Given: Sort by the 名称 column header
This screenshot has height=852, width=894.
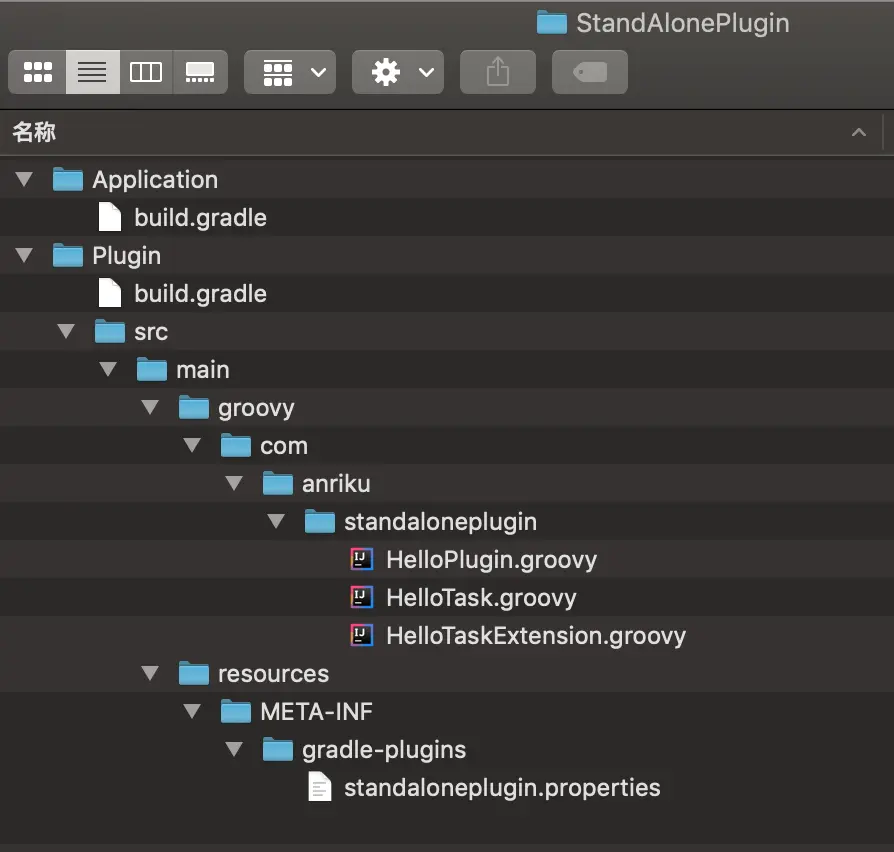Looking at the screenshot, I should (34, 132).
